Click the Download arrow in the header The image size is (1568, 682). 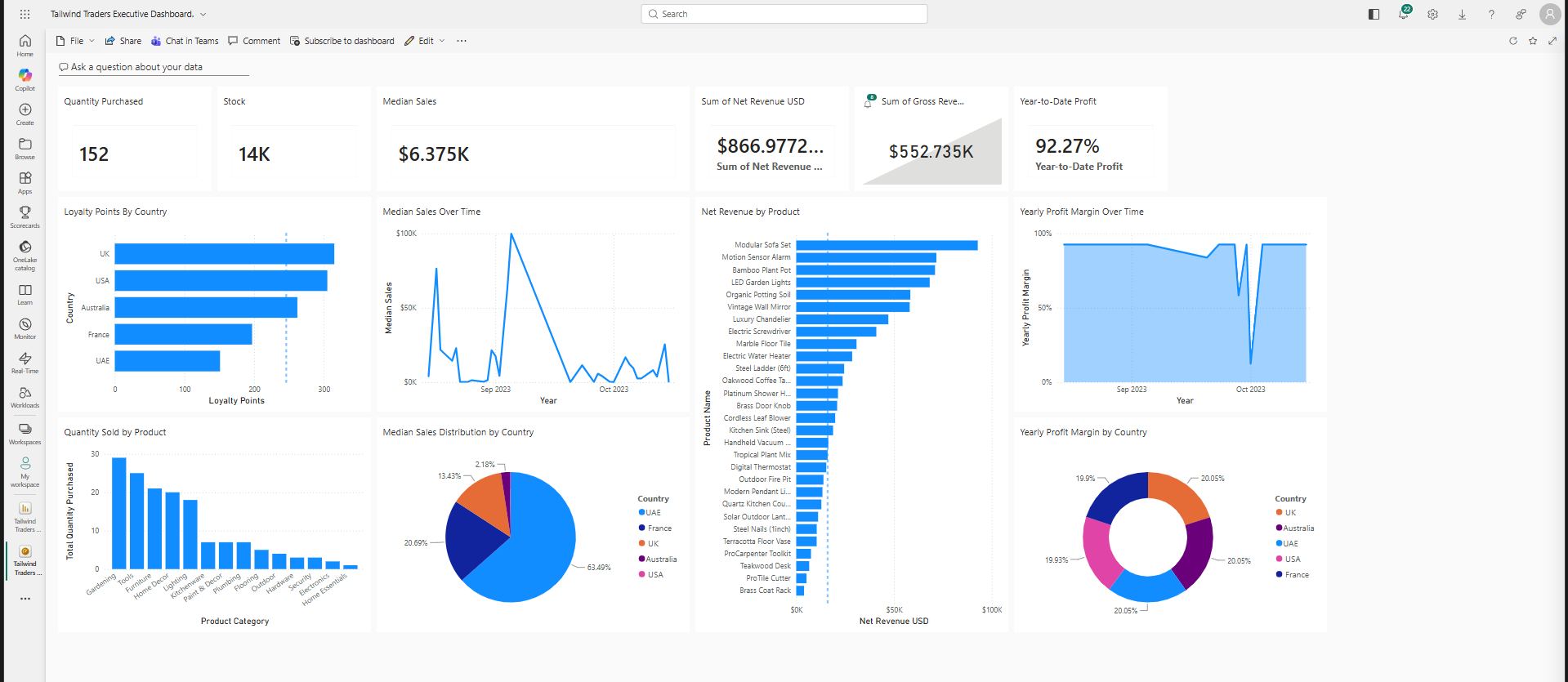click(x=1462, y=14)
